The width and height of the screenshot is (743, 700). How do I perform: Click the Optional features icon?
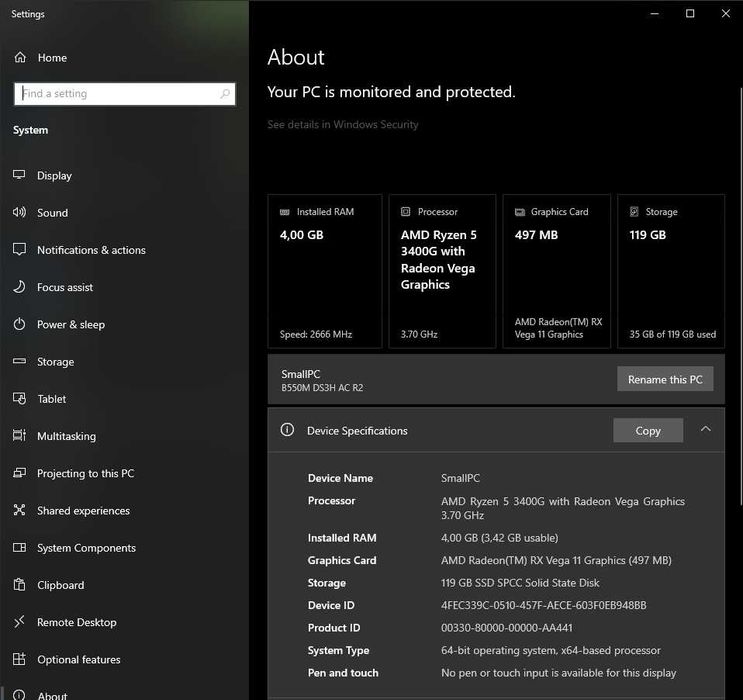pos(19,659)
